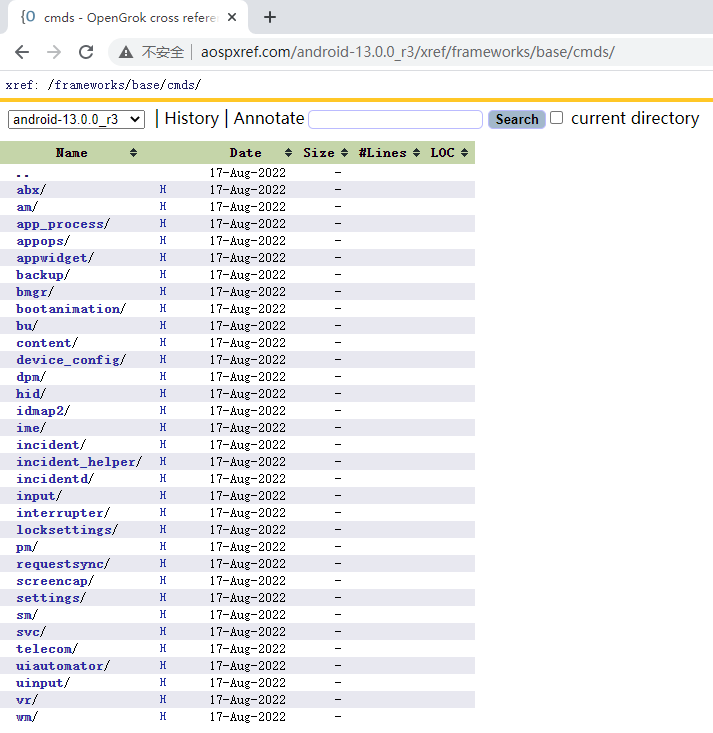Click the history H icon for app_process

[163, 223]
